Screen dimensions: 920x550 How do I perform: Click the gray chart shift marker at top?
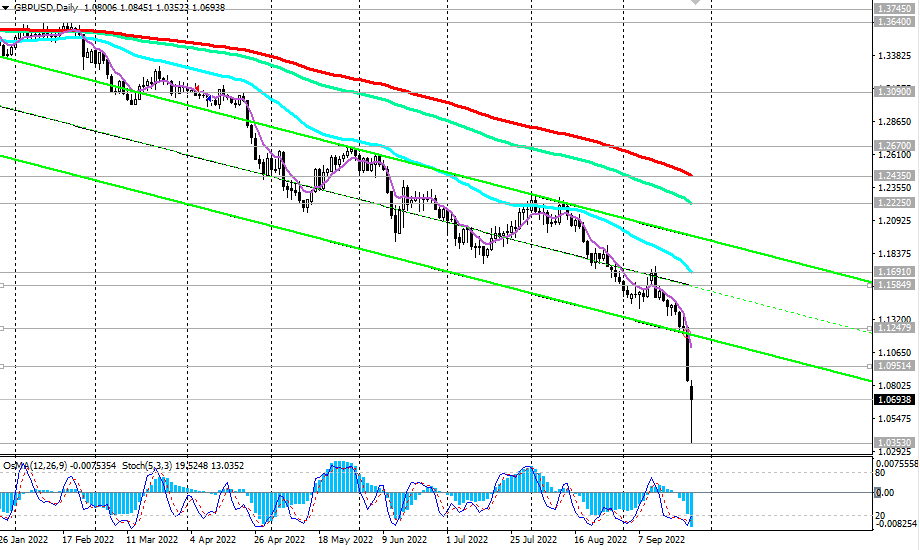click(x=696, y=3)
